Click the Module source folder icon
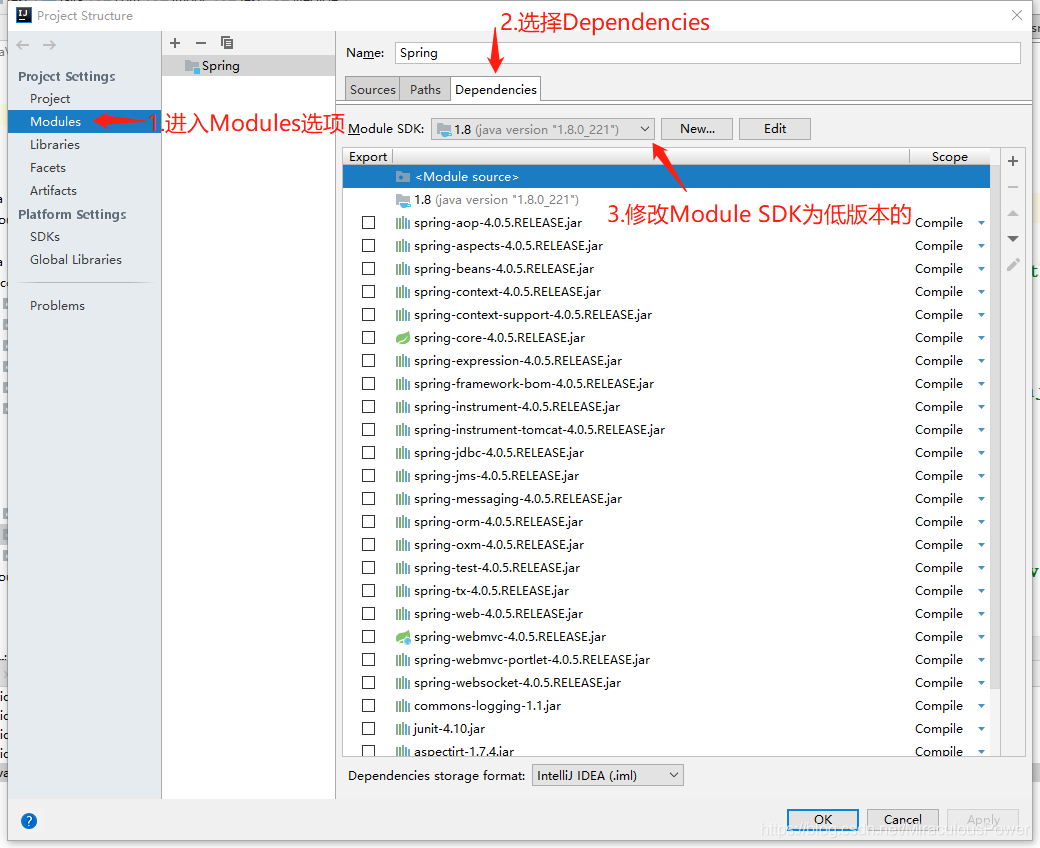The width and height of the screenshot is (1040, 848). tap(403, 176)
